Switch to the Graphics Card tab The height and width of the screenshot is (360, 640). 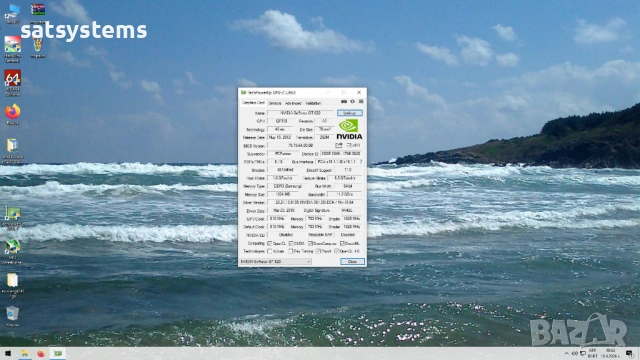253,103
